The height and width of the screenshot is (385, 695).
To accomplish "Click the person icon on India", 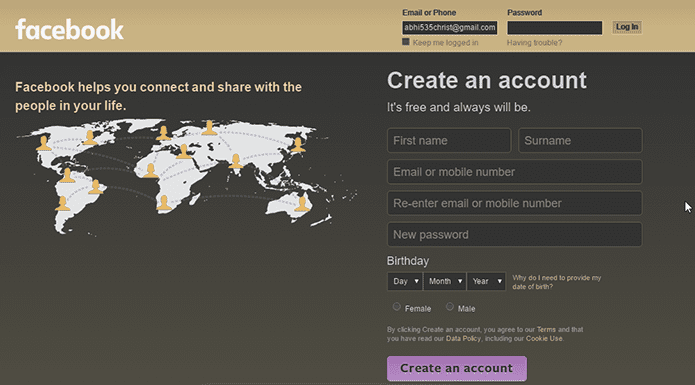I will [236, 161].
